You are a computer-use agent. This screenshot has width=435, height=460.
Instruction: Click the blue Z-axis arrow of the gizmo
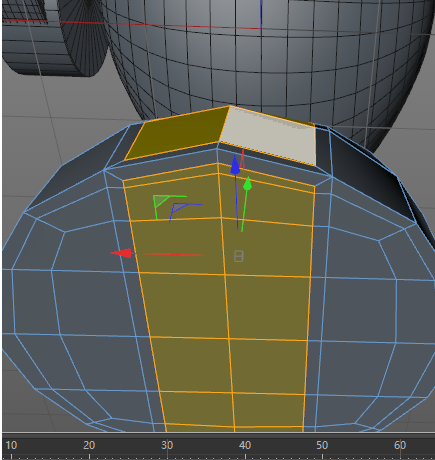coord(235,165)
